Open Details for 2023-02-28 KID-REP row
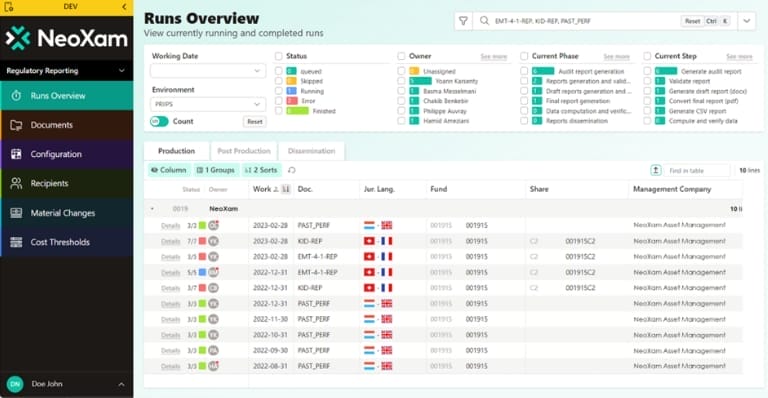Image resolution: width=768 pixels, height=398 pixels. coord(170,241)
